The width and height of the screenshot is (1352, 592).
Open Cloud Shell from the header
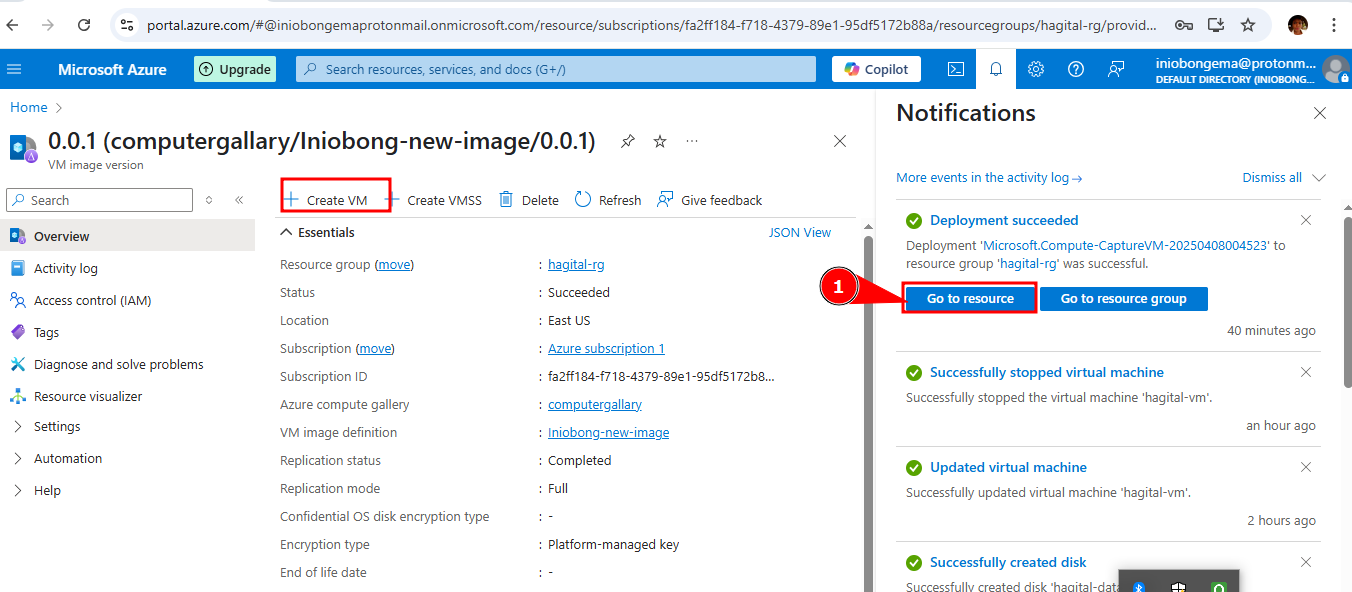tap(956, 69)
